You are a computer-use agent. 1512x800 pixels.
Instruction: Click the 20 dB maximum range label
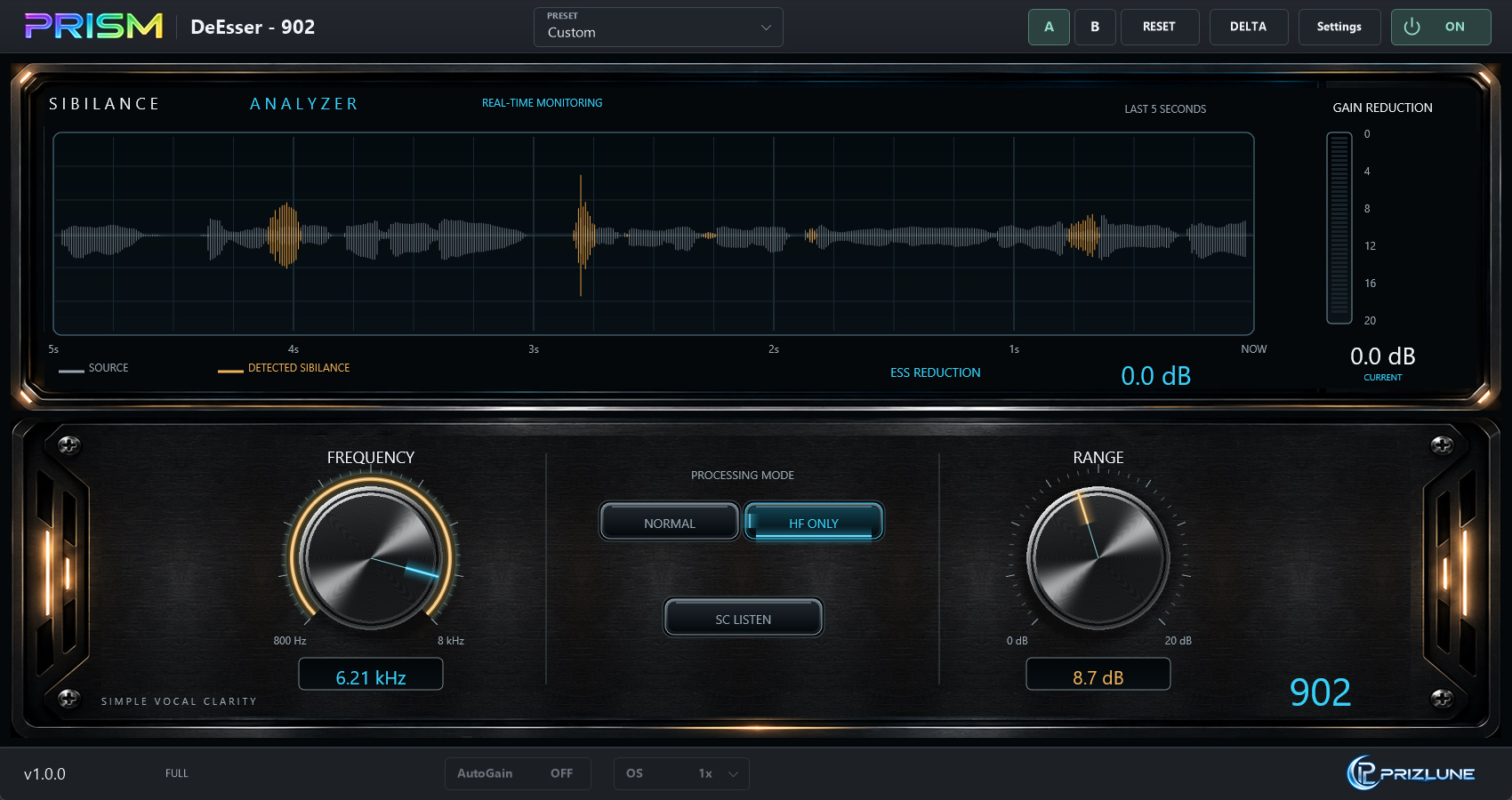click(x=1178, y=641)
